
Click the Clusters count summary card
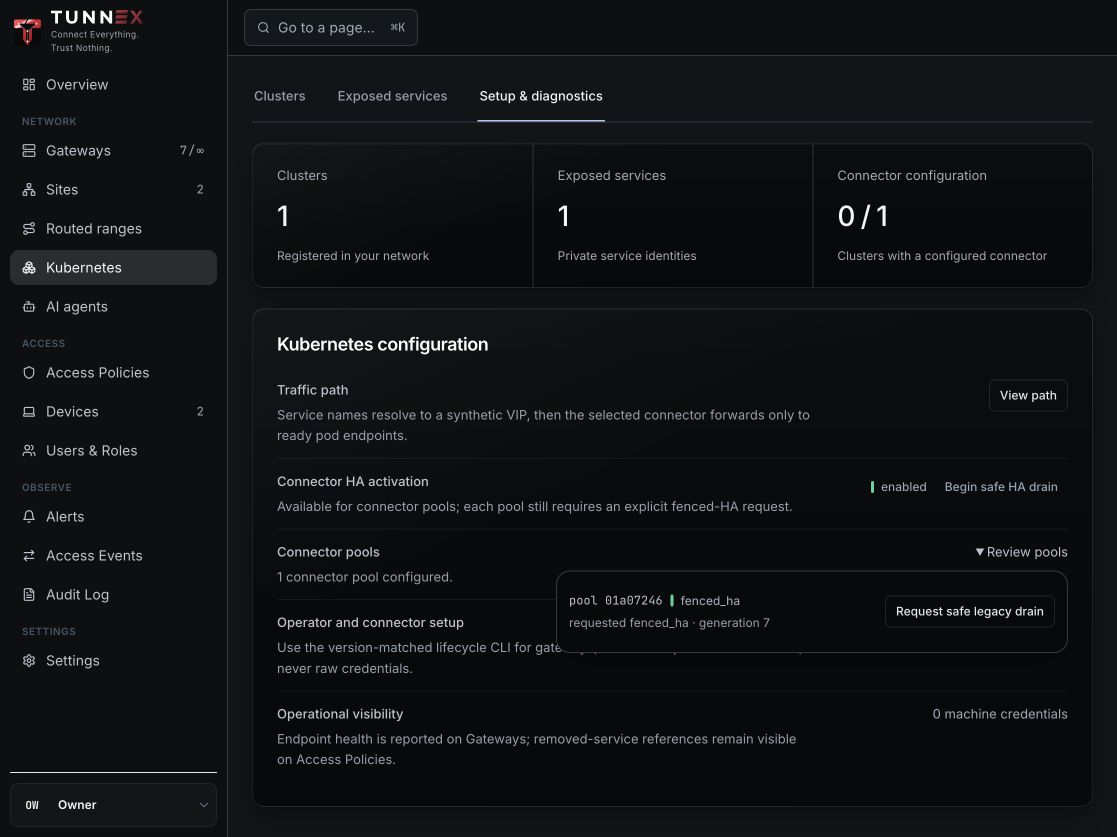click(x=393, y=216)
